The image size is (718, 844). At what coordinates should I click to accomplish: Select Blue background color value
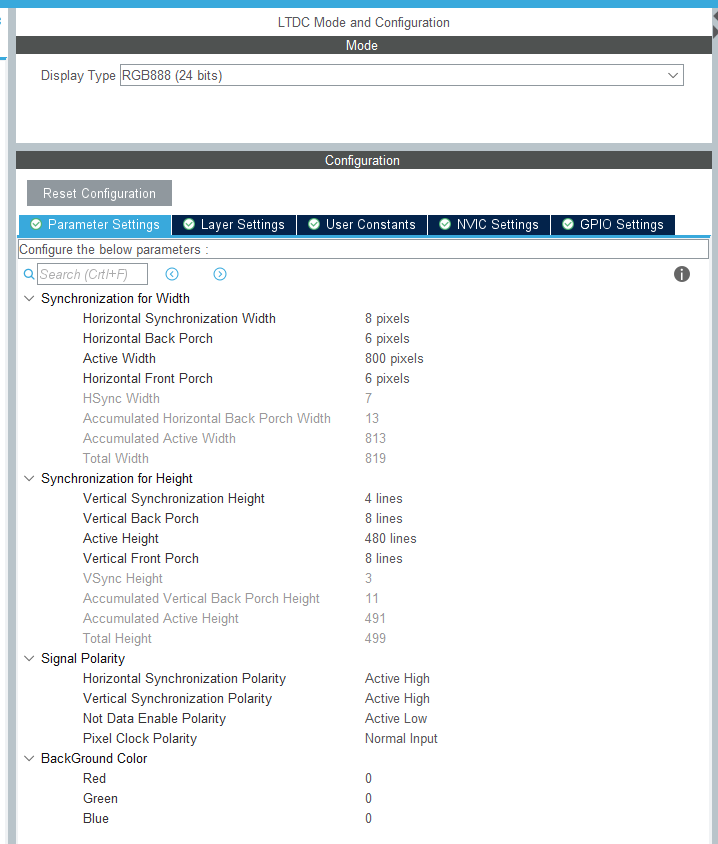[x=368, y=818]
